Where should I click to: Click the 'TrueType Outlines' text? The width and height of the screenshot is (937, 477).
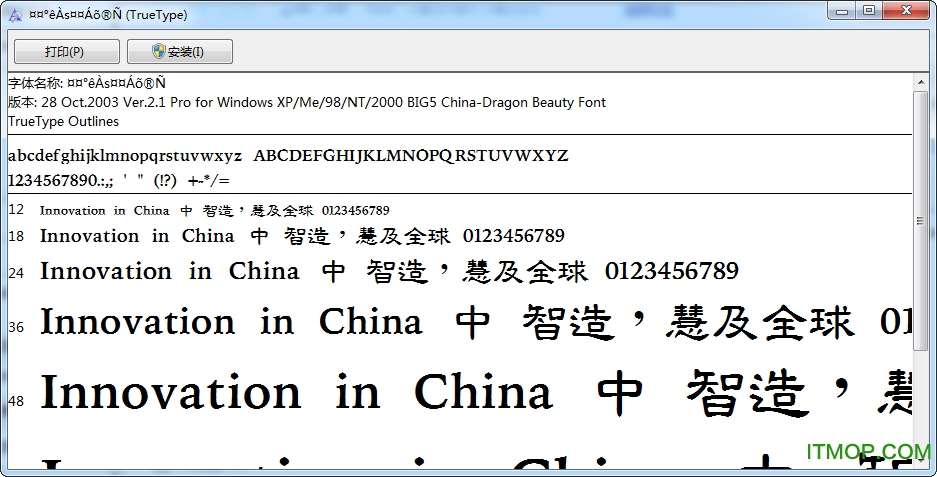pyautogui.click(x=63, y=121)
